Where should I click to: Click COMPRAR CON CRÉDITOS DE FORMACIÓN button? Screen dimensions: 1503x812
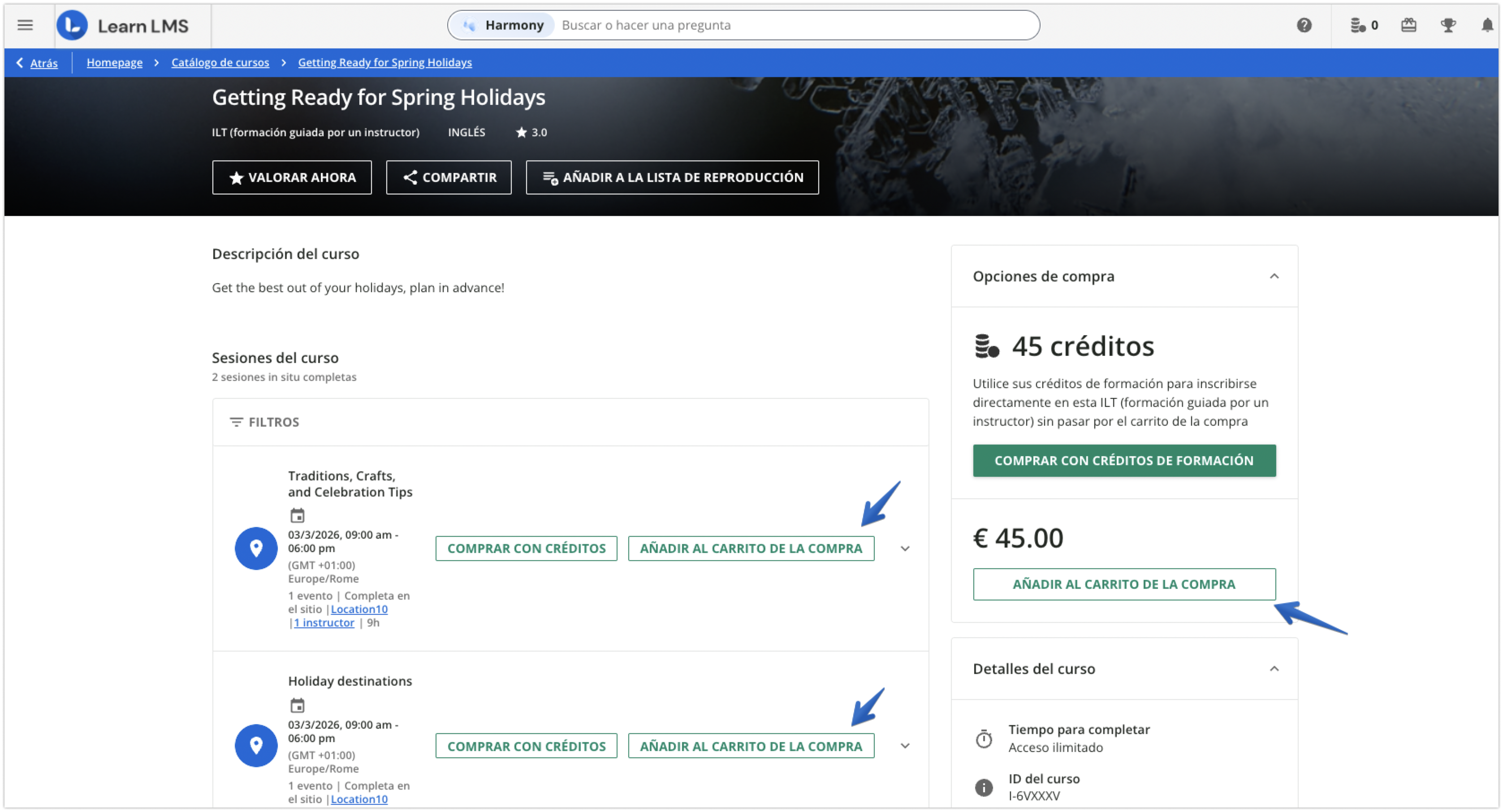(1124, 460)
